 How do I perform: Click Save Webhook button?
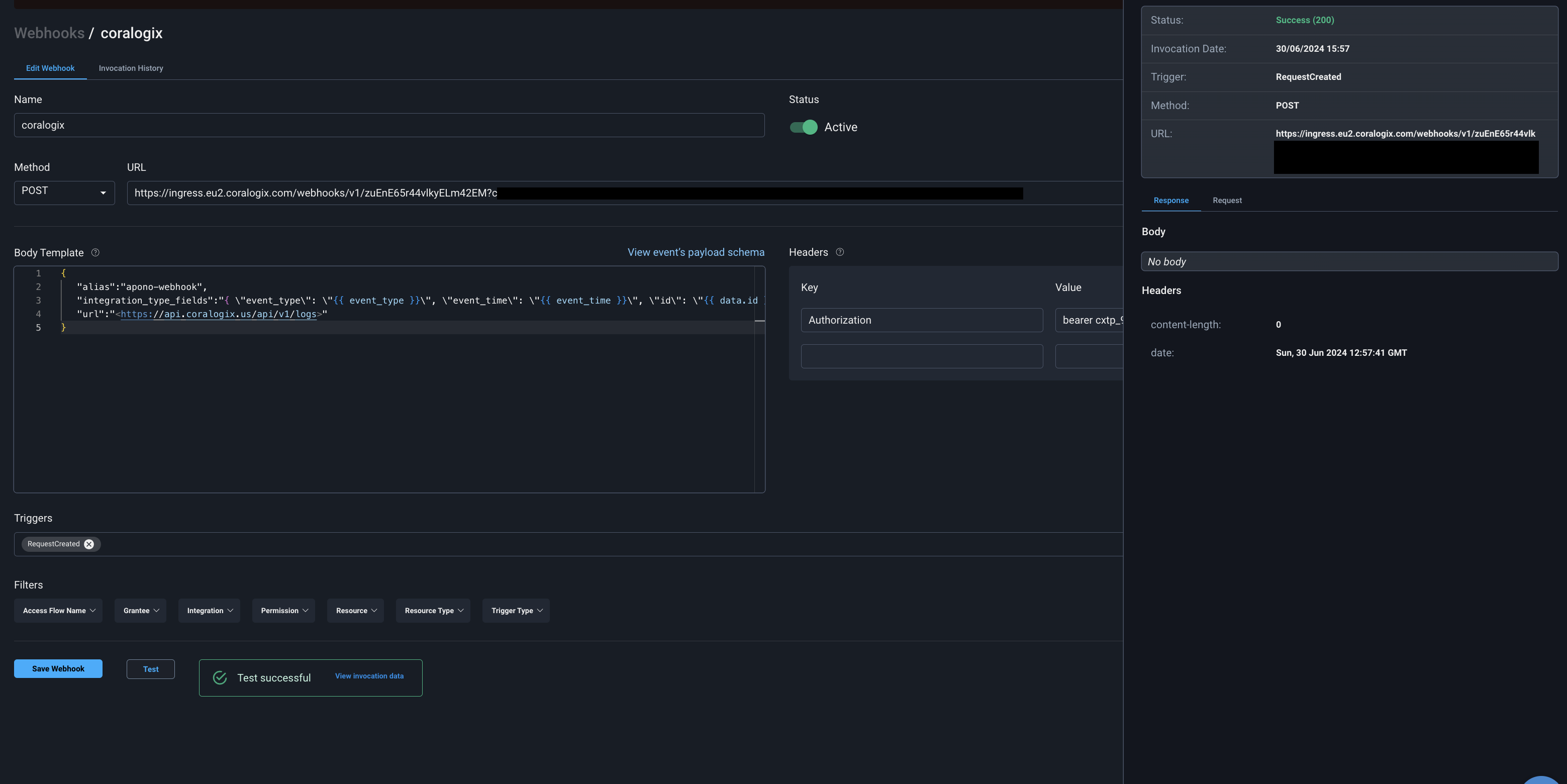[58, 668]
